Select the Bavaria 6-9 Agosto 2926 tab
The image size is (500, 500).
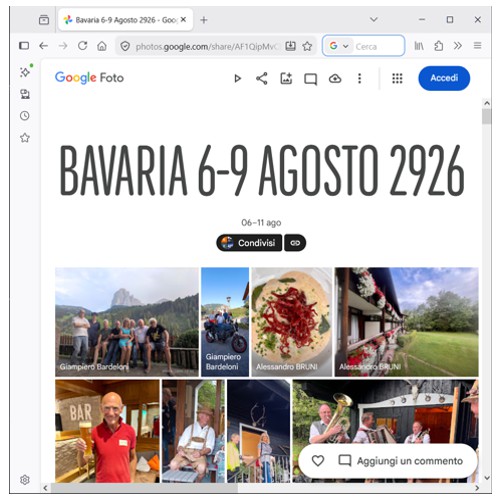click(125, 20)
